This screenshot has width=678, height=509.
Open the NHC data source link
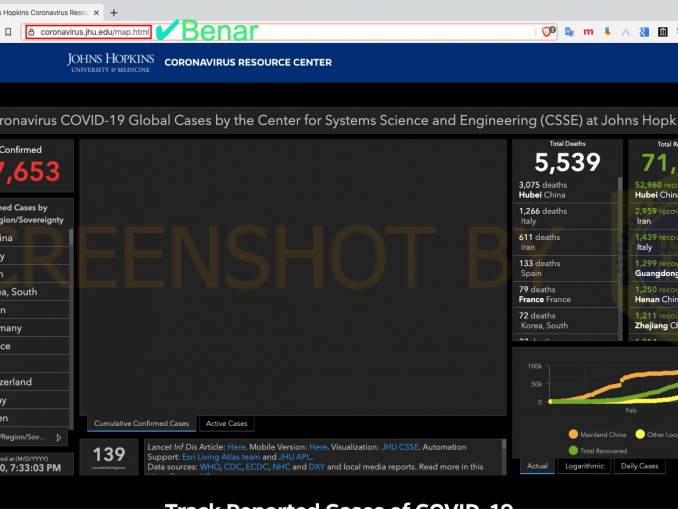click(281, 467)
